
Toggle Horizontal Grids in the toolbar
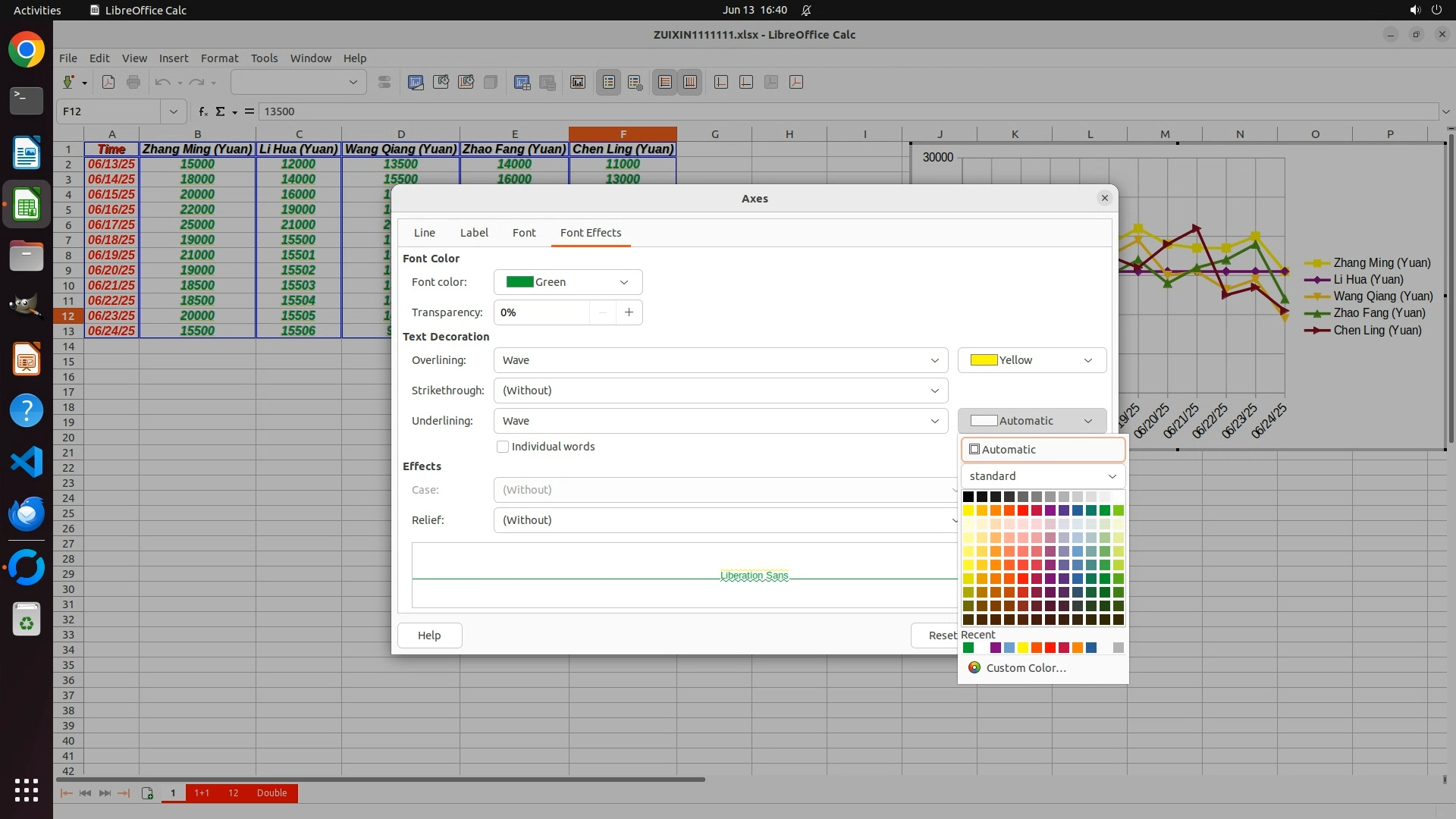pos(665,82)
